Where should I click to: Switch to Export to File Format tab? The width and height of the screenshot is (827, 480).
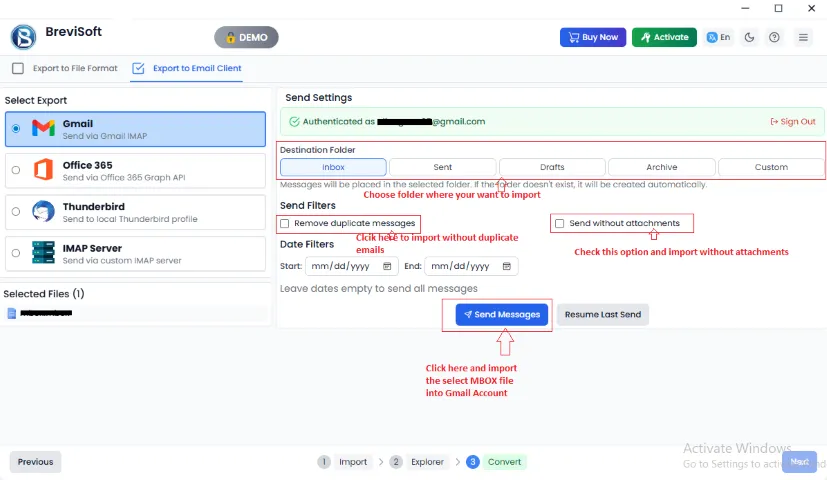(x=65, y=69)
